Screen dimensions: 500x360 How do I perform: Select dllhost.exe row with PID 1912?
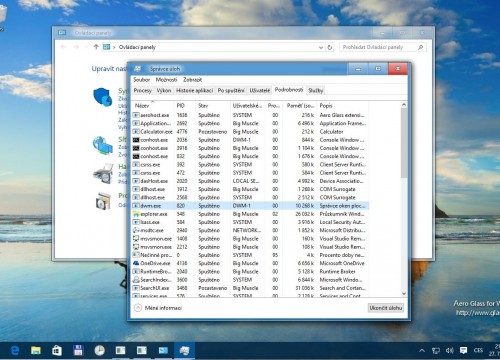tap(250, 189)
